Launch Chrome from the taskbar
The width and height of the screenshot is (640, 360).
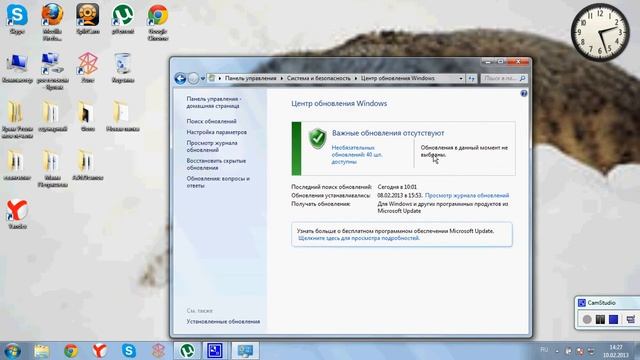pyautogui.click(x=71, y=351)
